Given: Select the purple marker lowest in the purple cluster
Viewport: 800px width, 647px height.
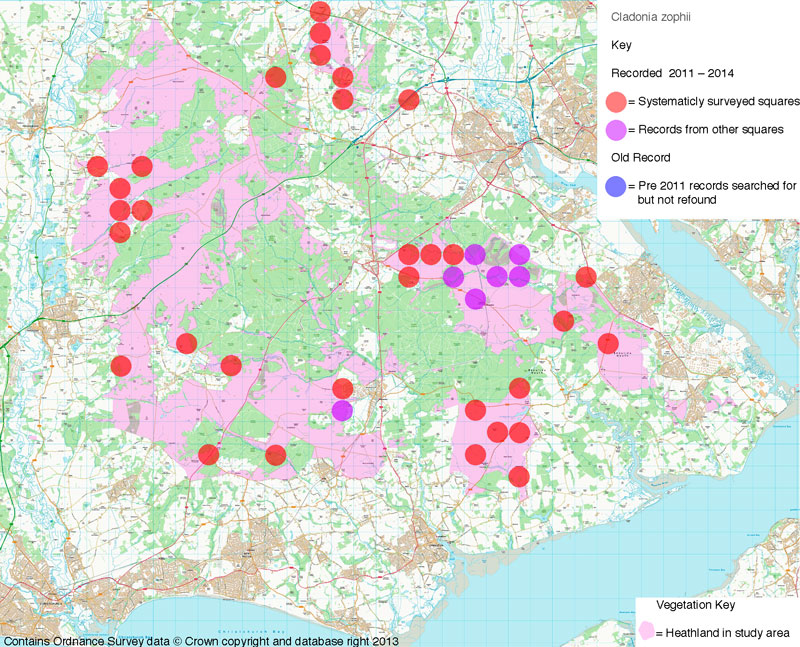Looking at the screenshot, I should (x=475, y=298).
